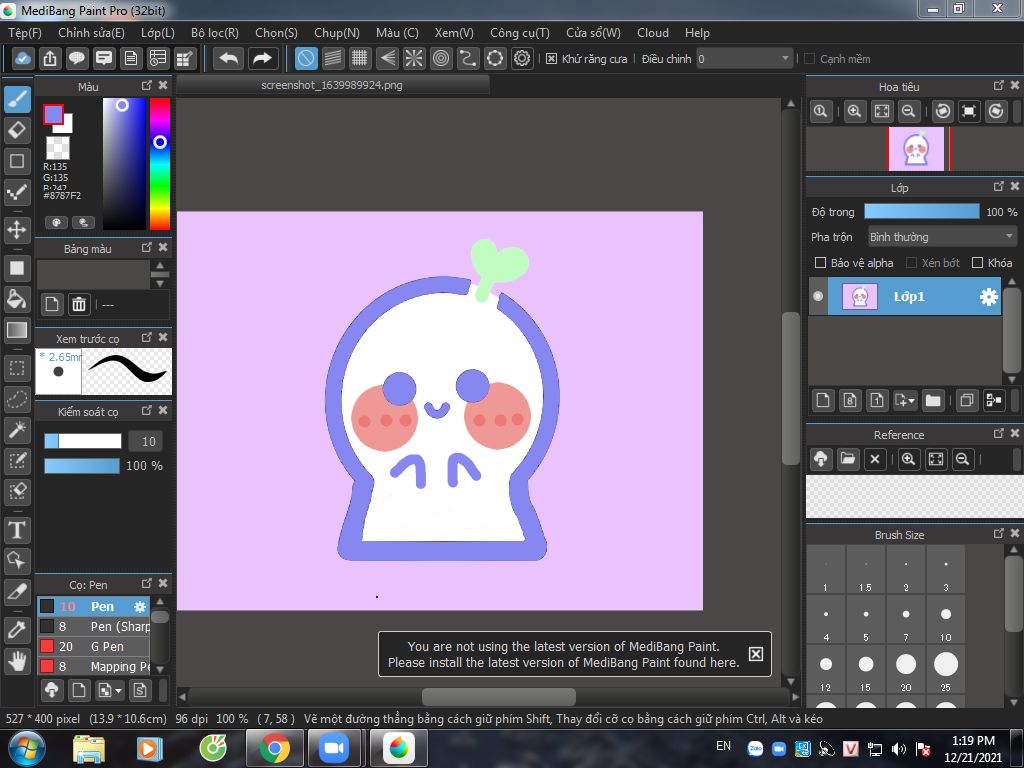Click the Độ trong layer opacity slider
Image resolution: width=1024 pixels, height=768 pixels.
pyautogui.click(x=921, y=212)
